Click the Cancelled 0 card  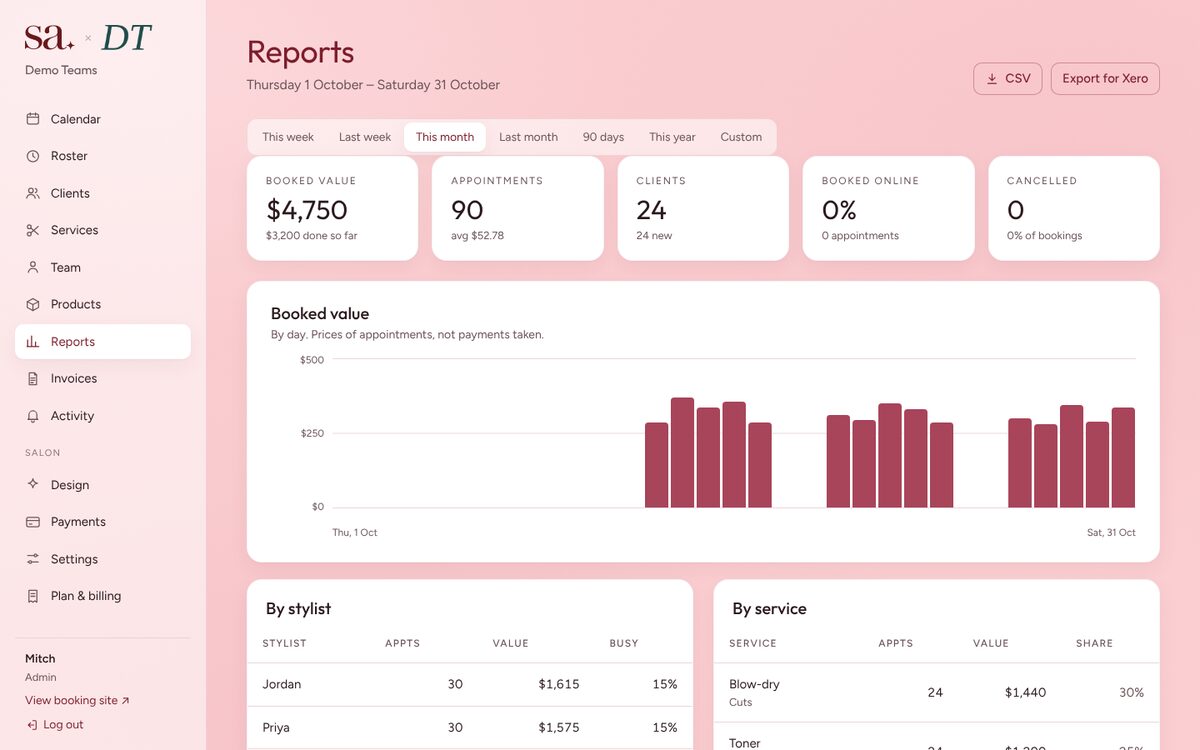pyautogui.click(x=1074, y=208)
